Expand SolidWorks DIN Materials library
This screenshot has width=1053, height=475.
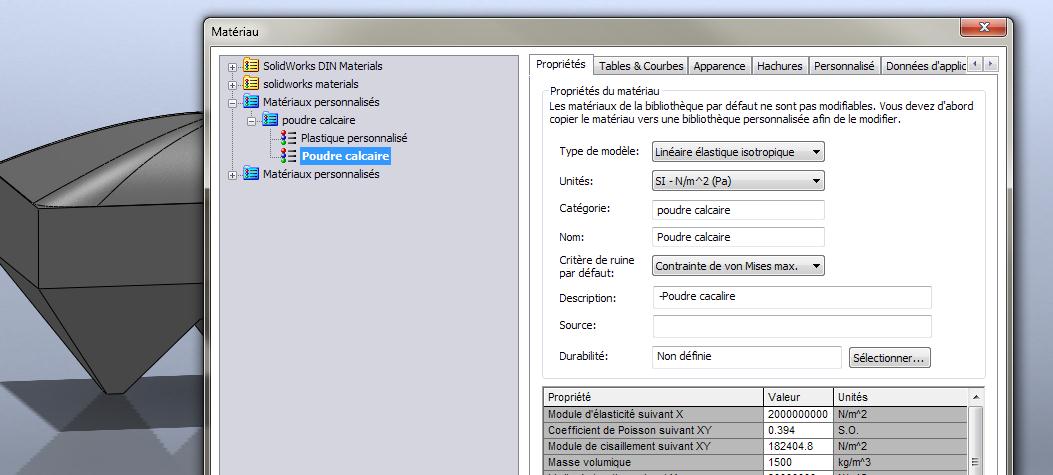tap(232, 67)
